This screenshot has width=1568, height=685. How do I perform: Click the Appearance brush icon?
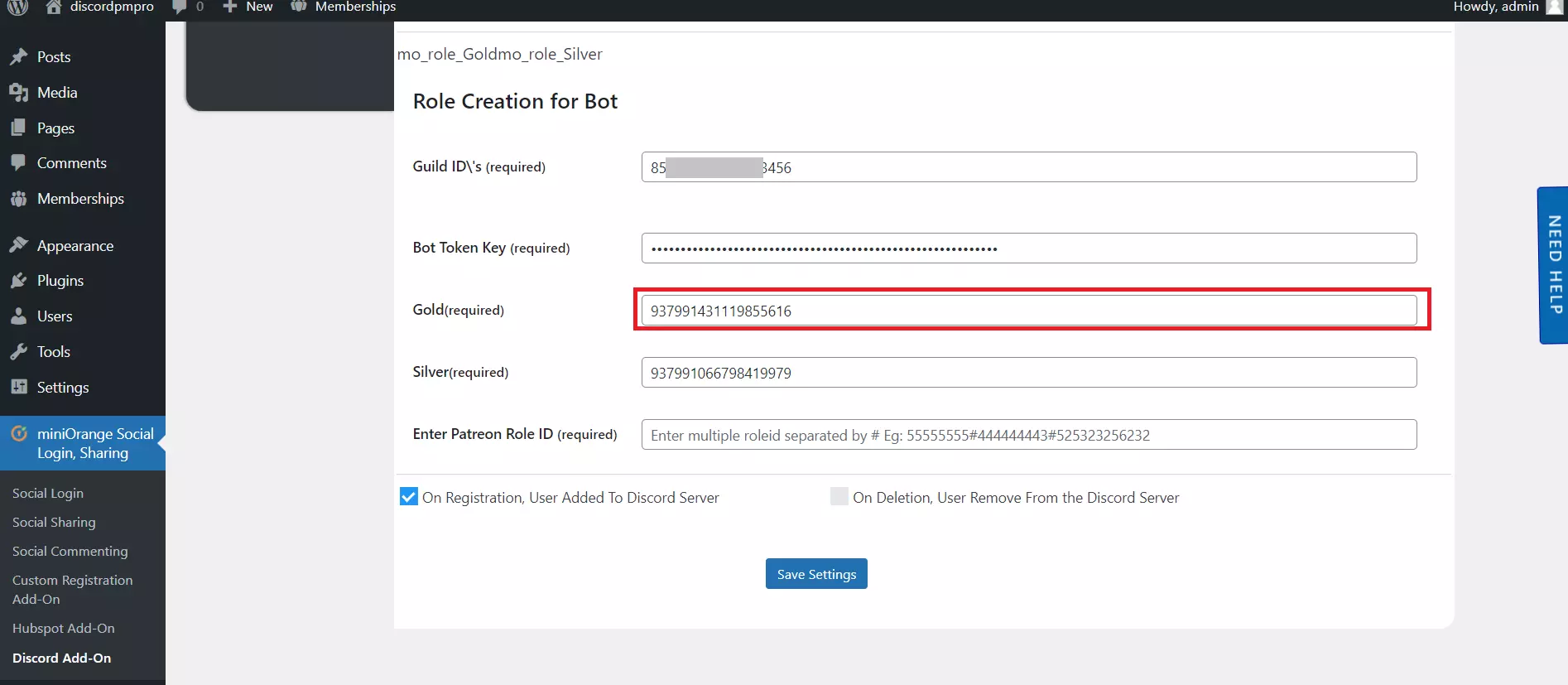point(19,245)
